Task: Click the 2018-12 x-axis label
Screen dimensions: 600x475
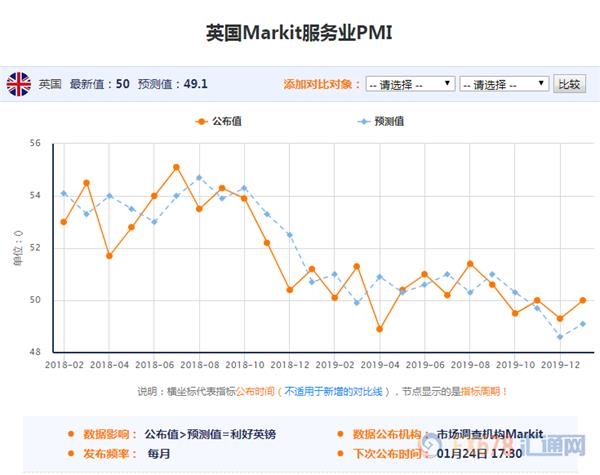Action: click(289, 367)
